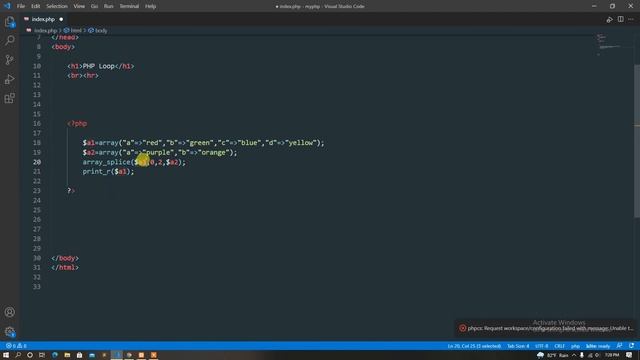Click the taskbar clock showing time
This screenshot has height=360, width=640.
[x=612, y=356]
